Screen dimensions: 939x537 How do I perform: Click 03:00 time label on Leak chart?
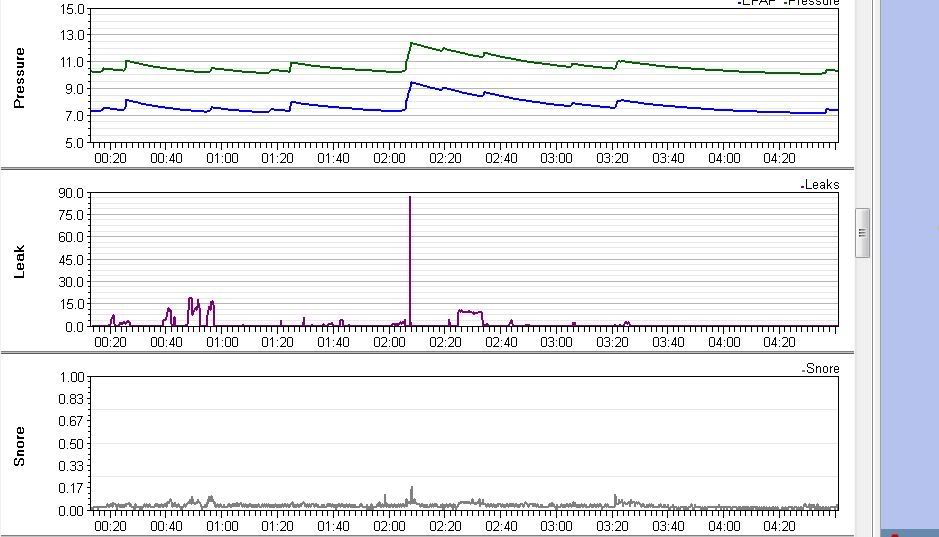pos(557,342)
